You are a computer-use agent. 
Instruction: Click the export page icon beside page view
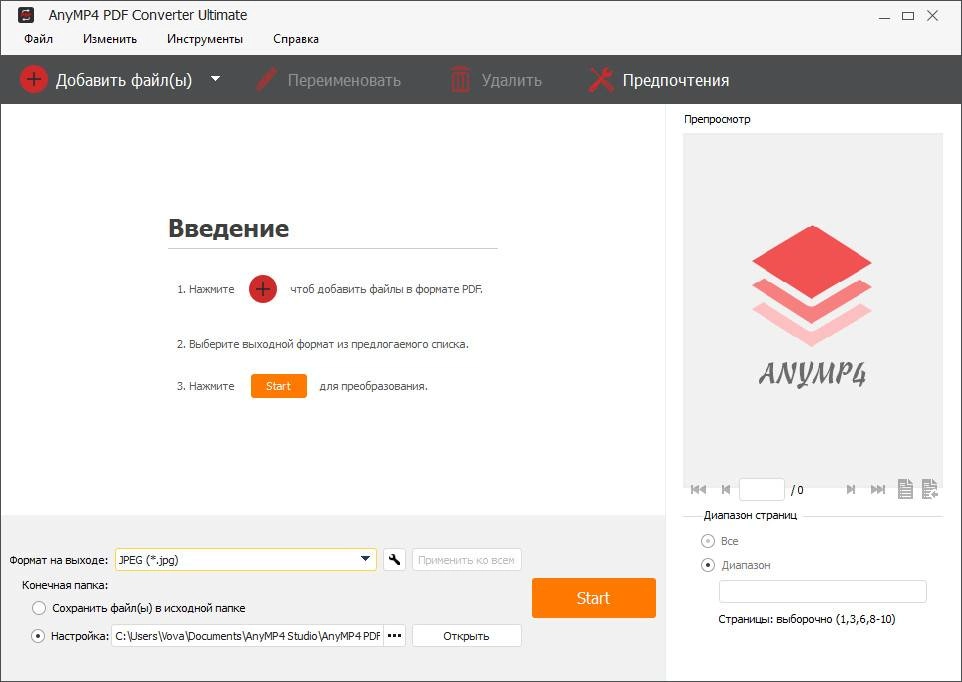click(x=930, y=489)
